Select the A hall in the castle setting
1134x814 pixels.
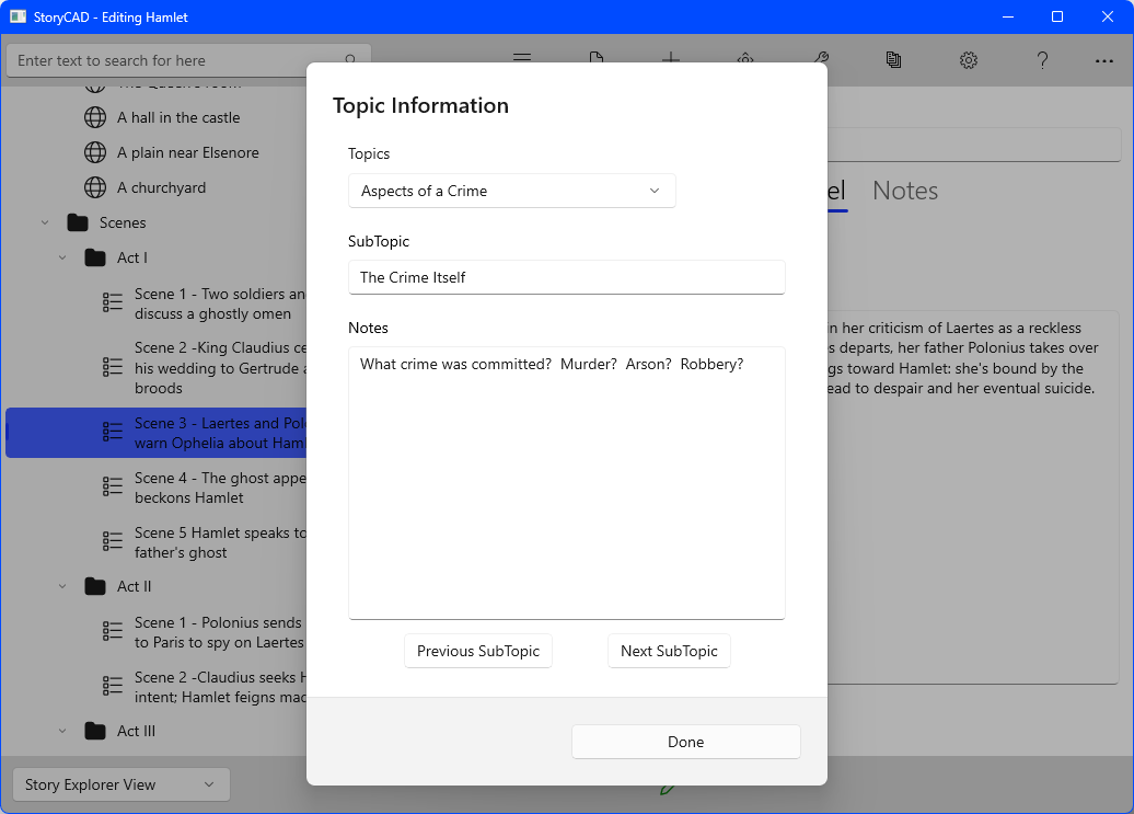(179, 117)
